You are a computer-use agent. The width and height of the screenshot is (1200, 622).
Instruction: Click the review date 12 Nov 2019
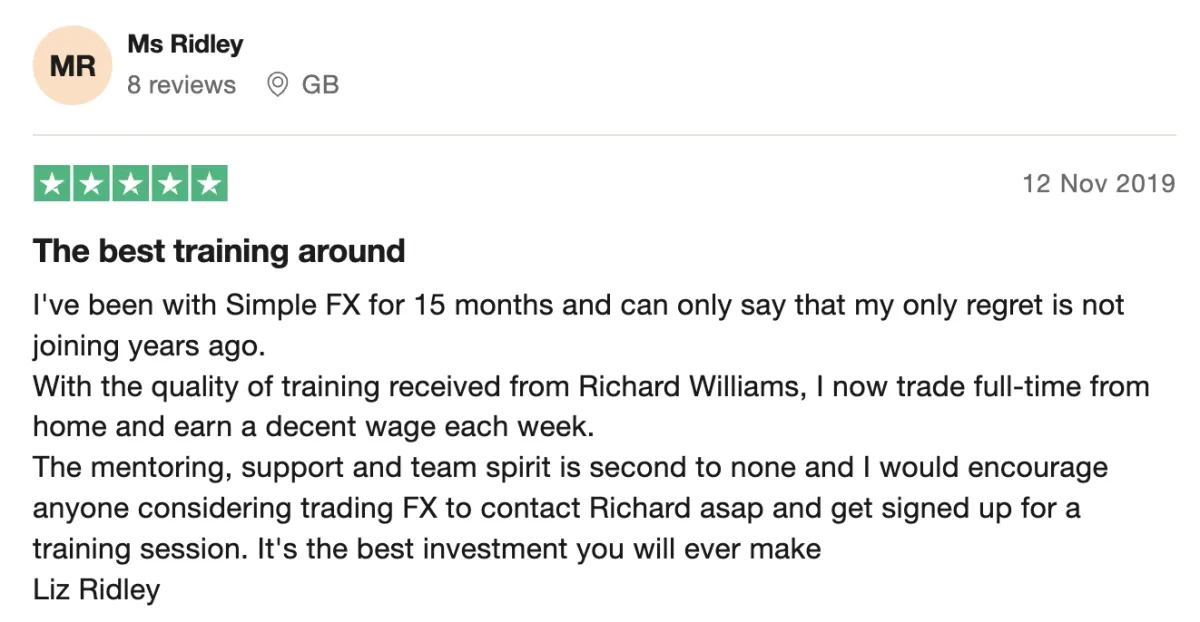click(1099, 184)
